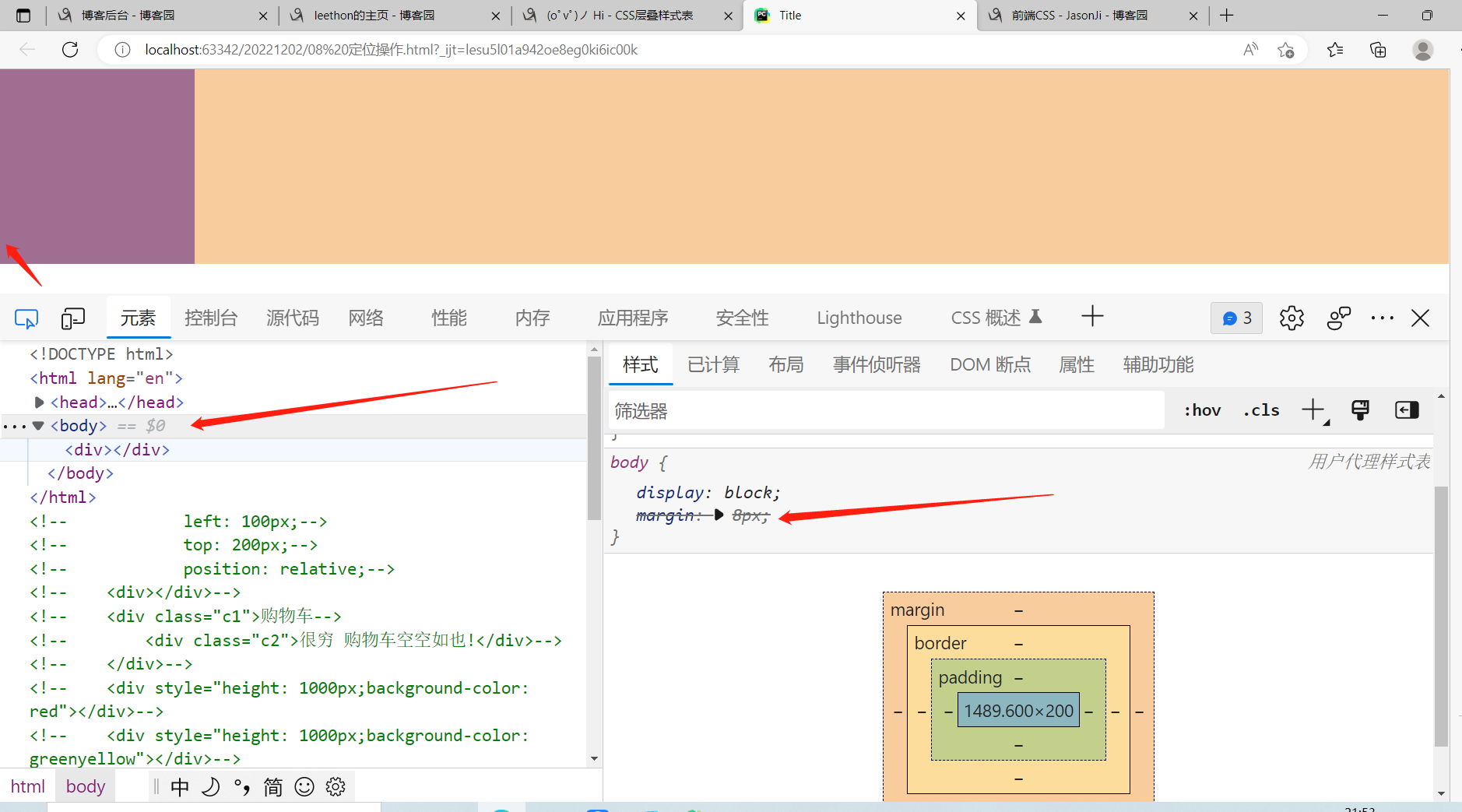Open the 属性 properties pane
The height and width of the screenshot is (812, 1462).
pos(1077,364)
